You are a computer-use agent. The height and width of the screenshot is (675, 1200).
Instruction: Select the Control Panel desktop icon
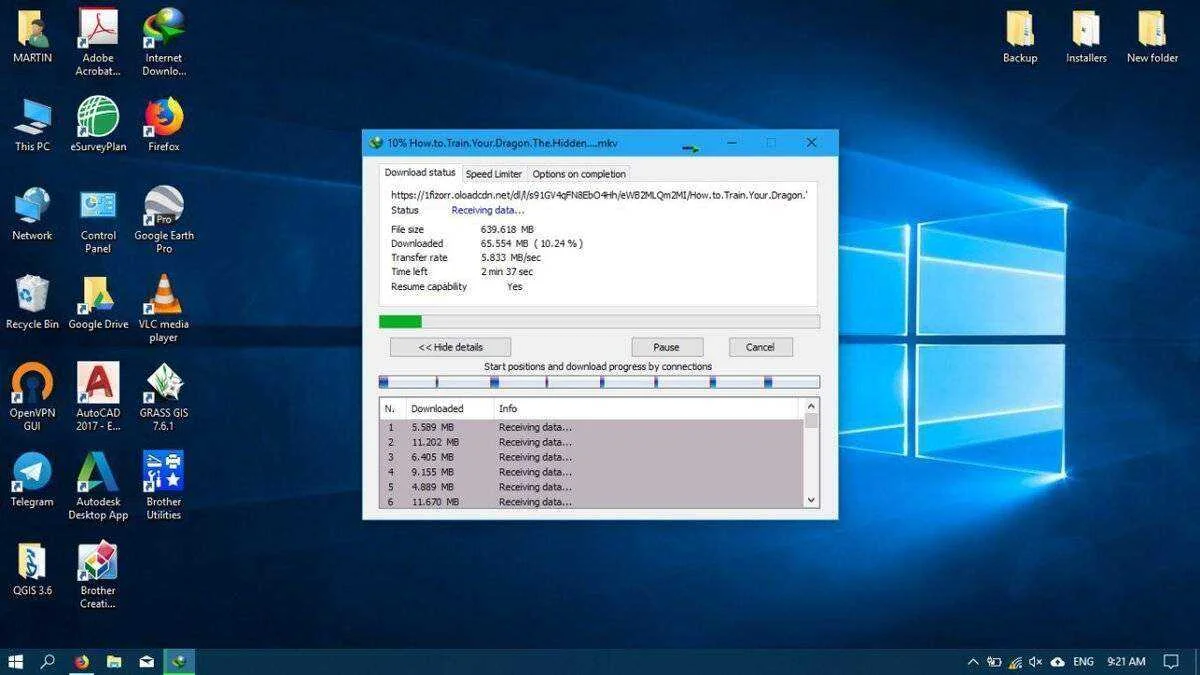click(x=98, y=220)
